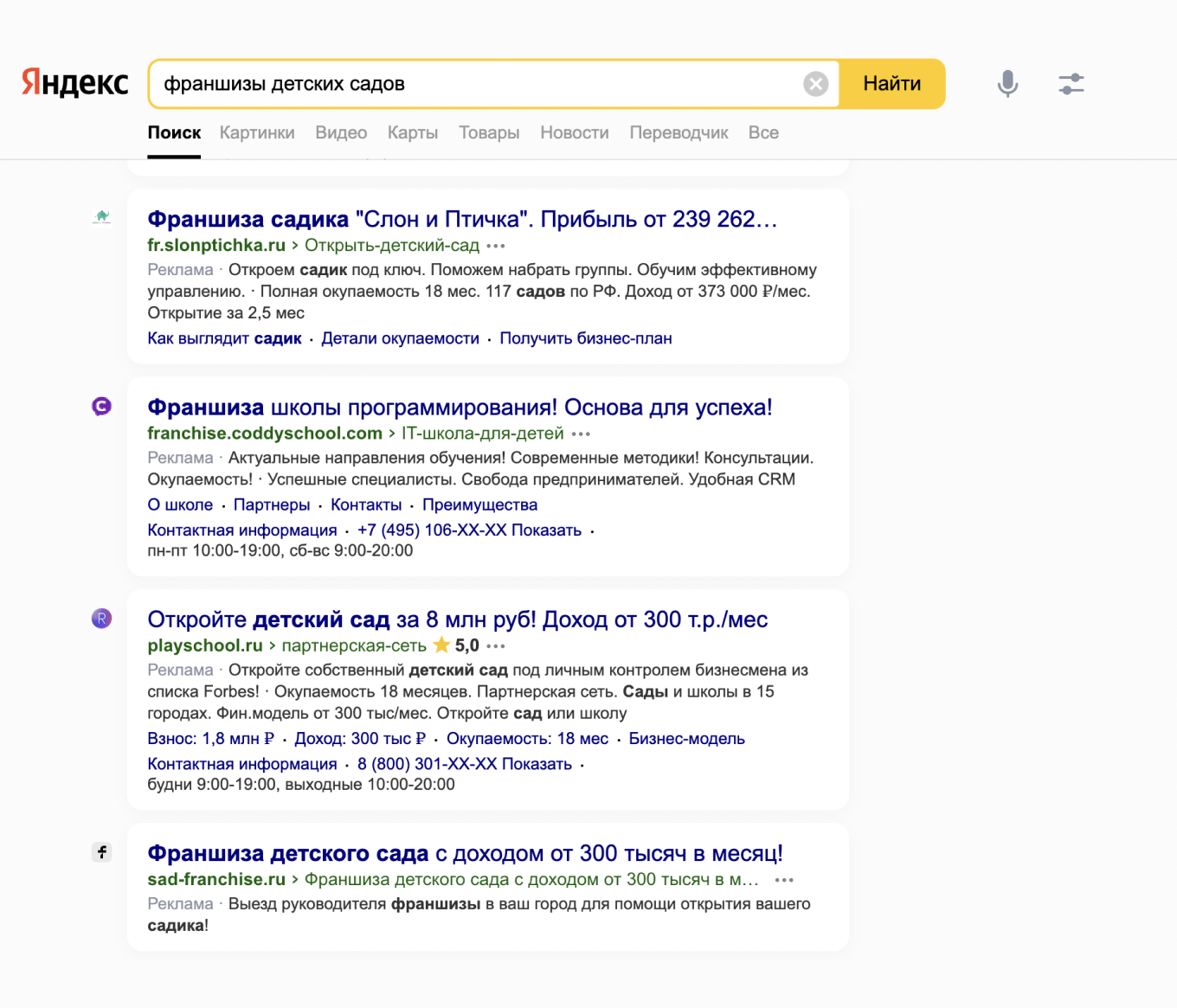Click the sad-franchise favicon
This screenshot has height=1008, width=1177.
coord(102,852)
